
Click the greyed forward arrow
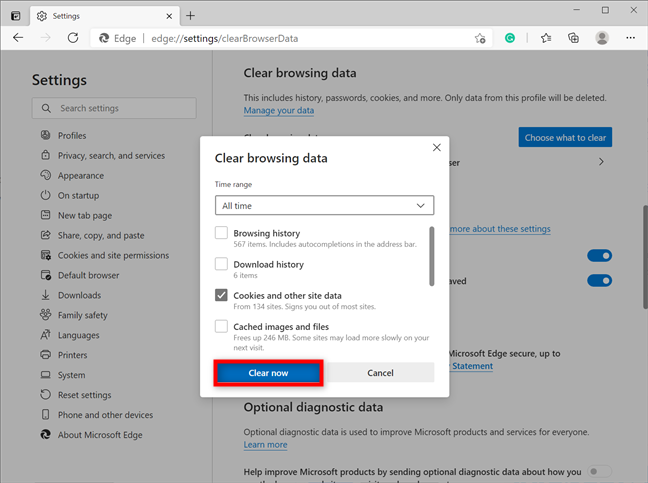(45, 38)
